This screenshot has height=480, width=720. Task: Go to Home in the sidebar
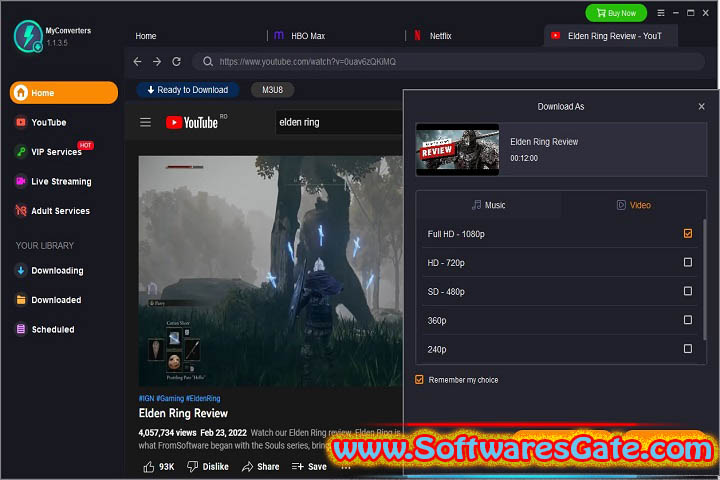[64, 93]
